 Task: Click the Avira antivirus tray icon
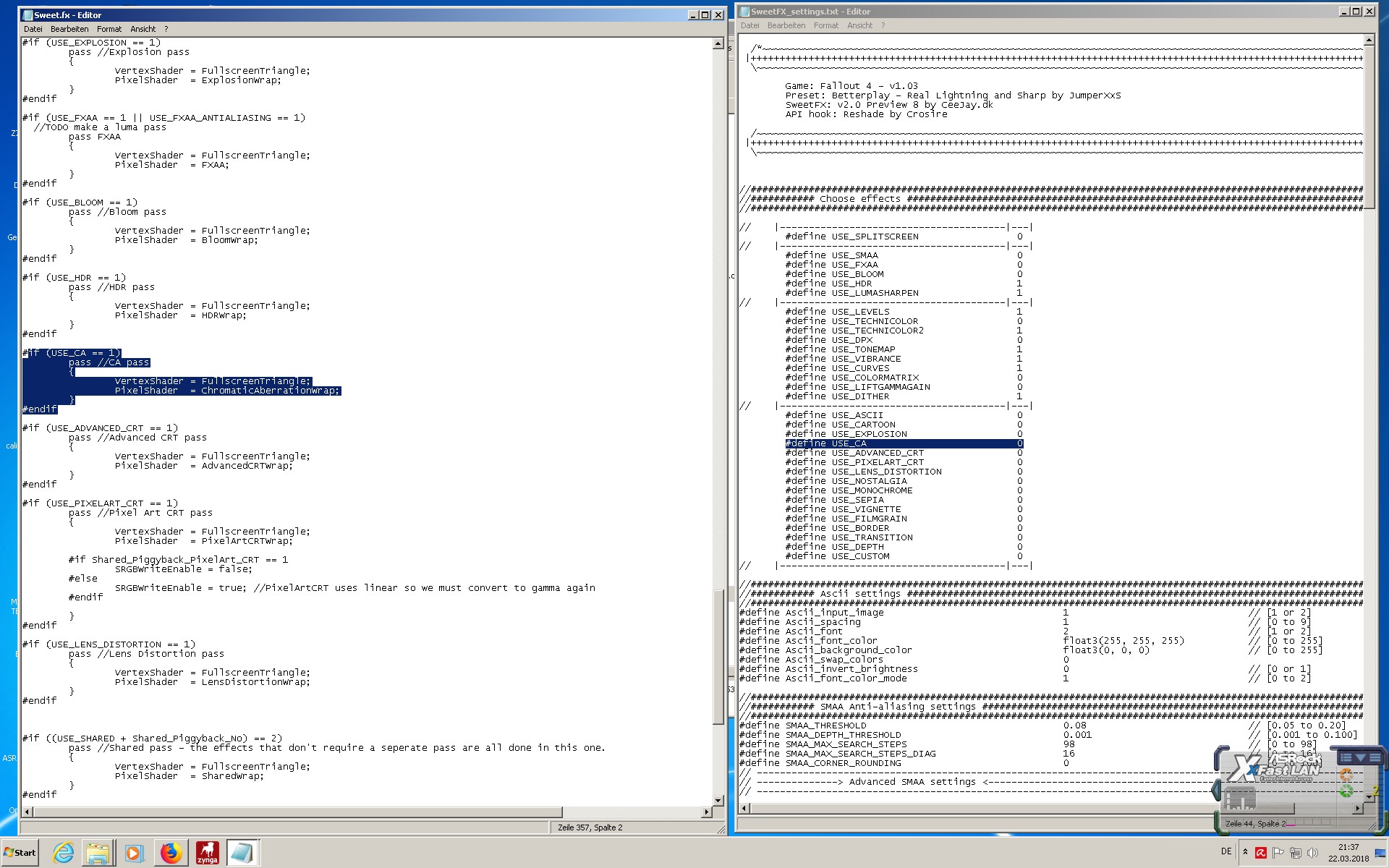[1261, 853]
